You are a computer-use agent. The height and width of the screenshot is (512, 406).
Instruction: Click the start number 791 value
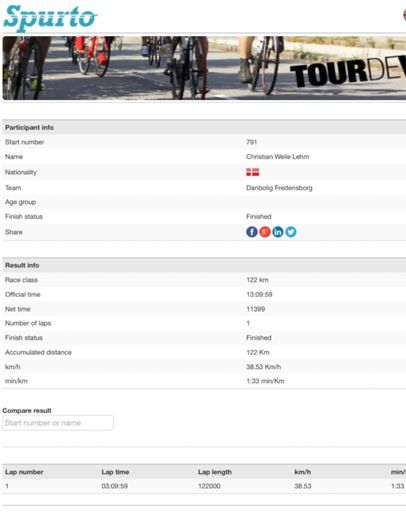click(252, 142)
